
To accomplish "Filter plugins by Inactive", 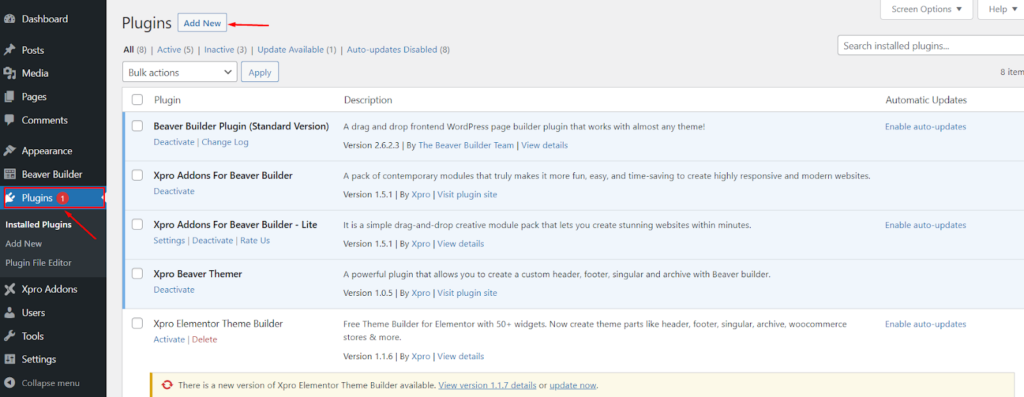I will (x=219, y=50).
